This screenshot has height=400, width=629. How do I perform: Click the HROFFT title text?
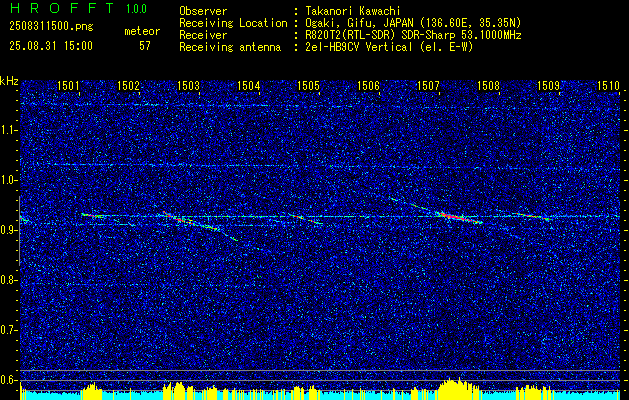(62, 8)
